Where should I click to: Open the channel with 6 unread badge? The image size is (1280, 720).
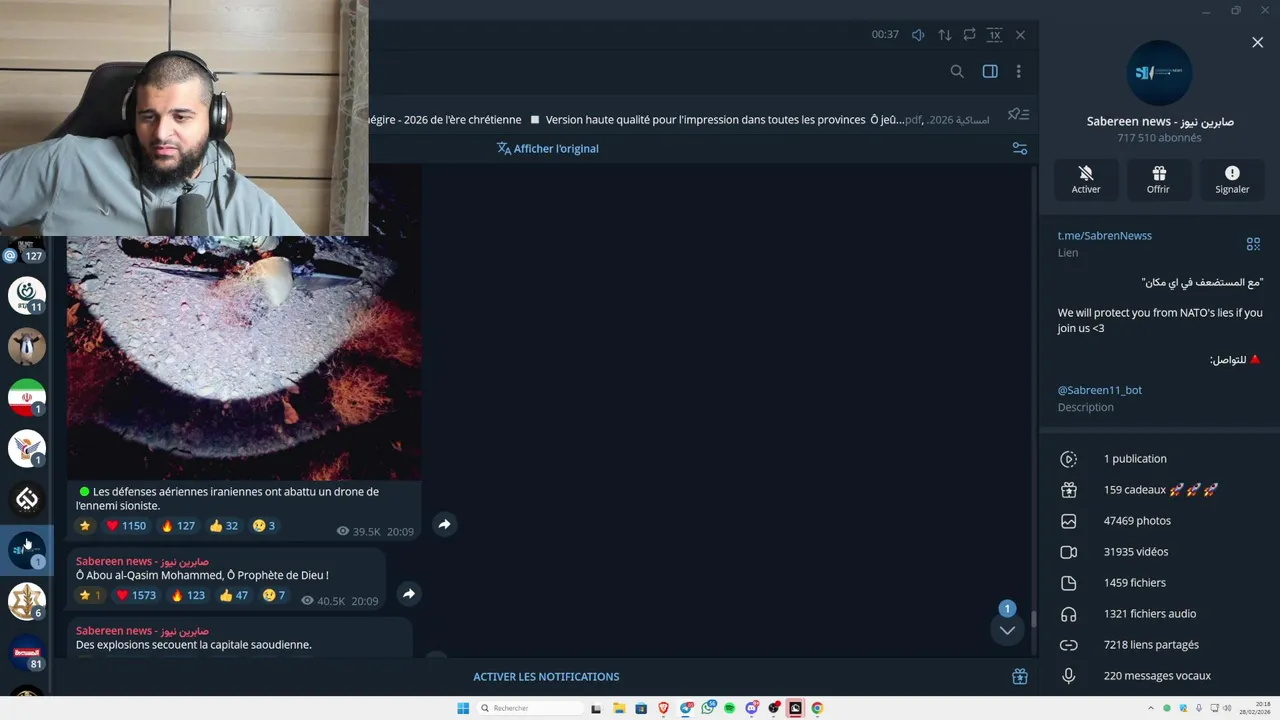click(27, 601)
